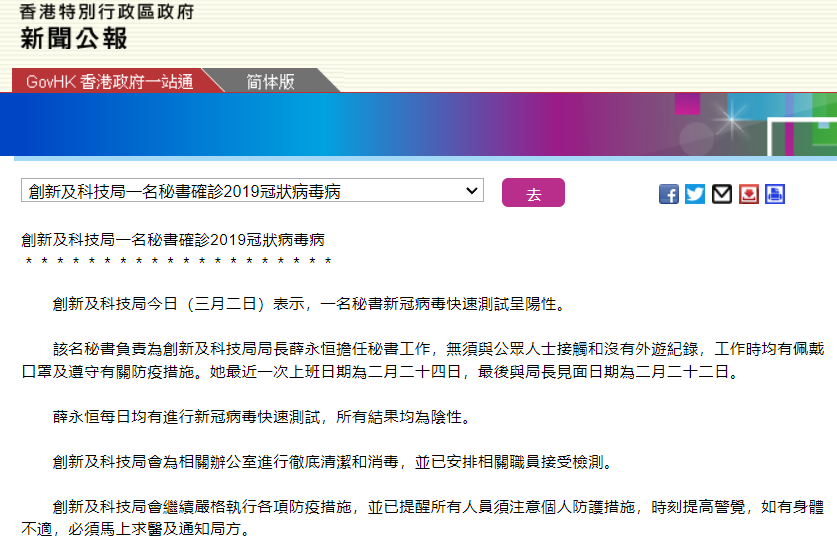Click the email envelope share icon
This screenshot has height=554, width=837.
point(722,194)
